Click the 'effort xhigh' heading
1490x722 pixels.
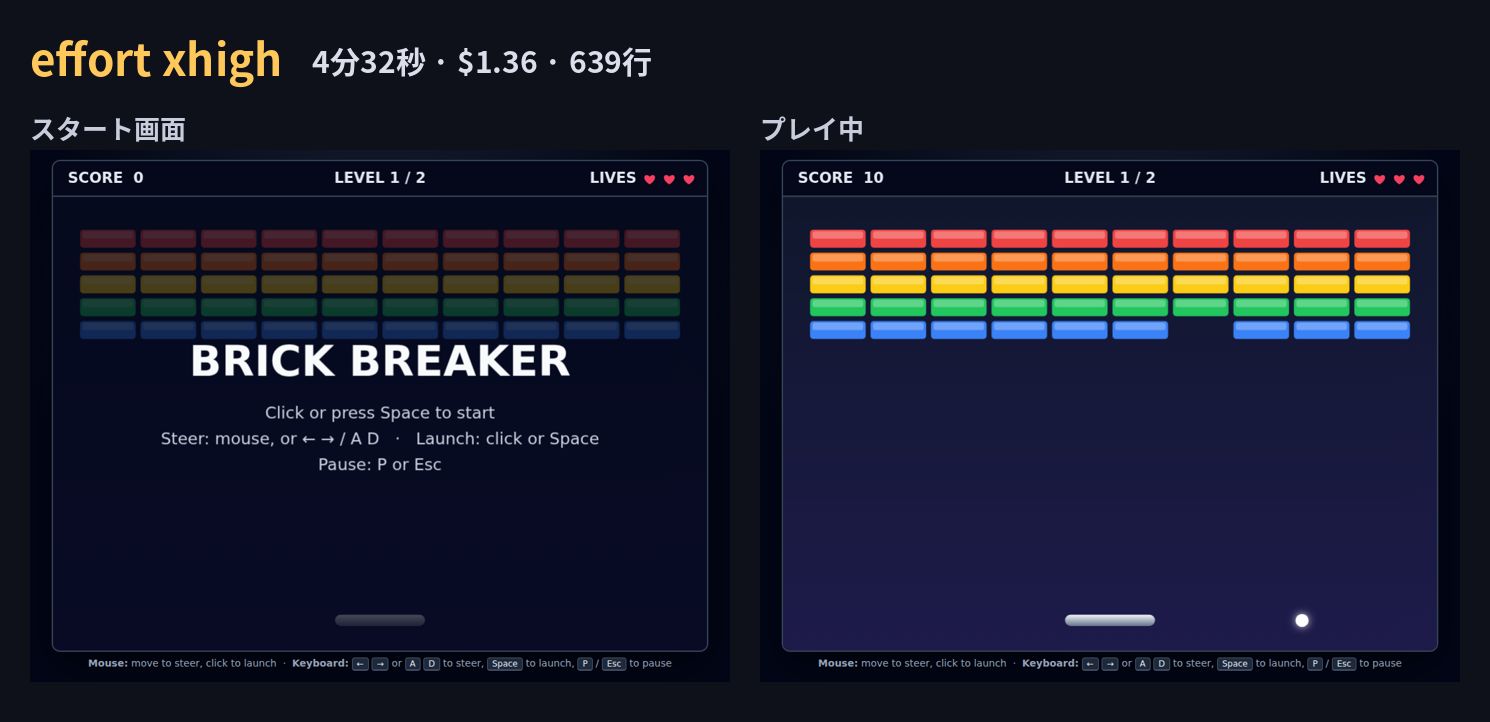[x=157, y=60]
